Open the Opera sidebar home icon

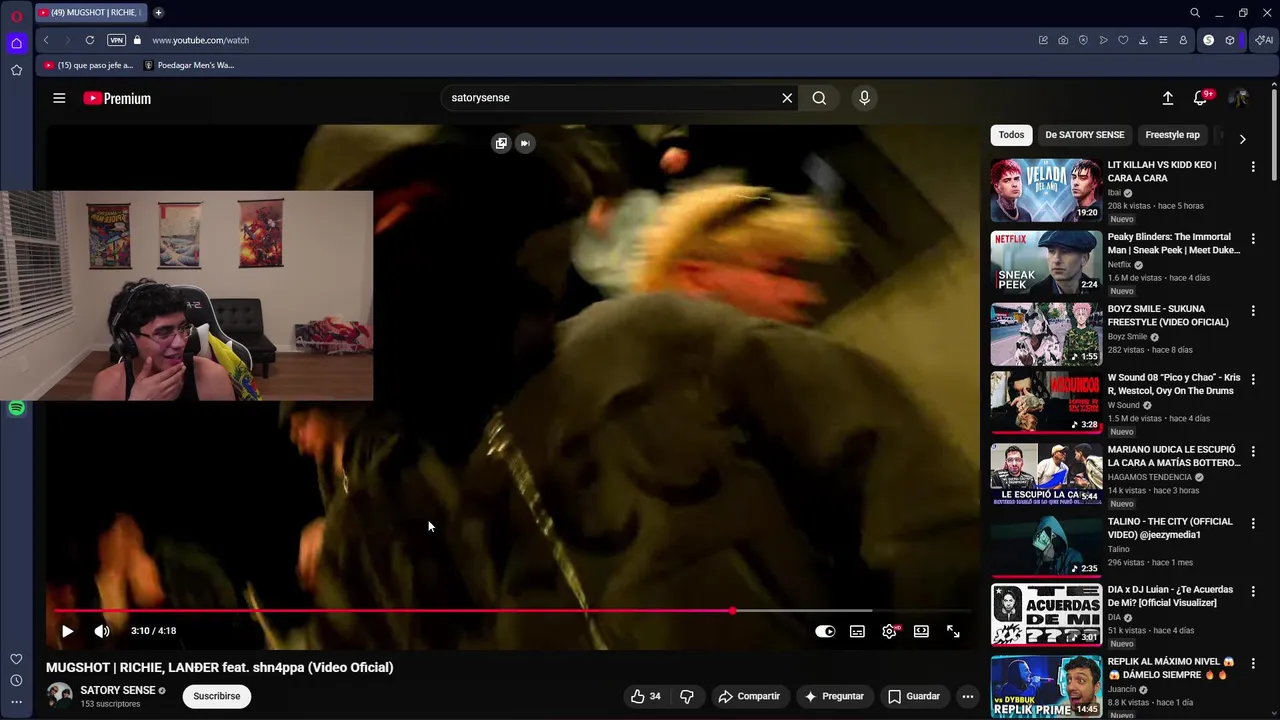click(x=16, y=43)
